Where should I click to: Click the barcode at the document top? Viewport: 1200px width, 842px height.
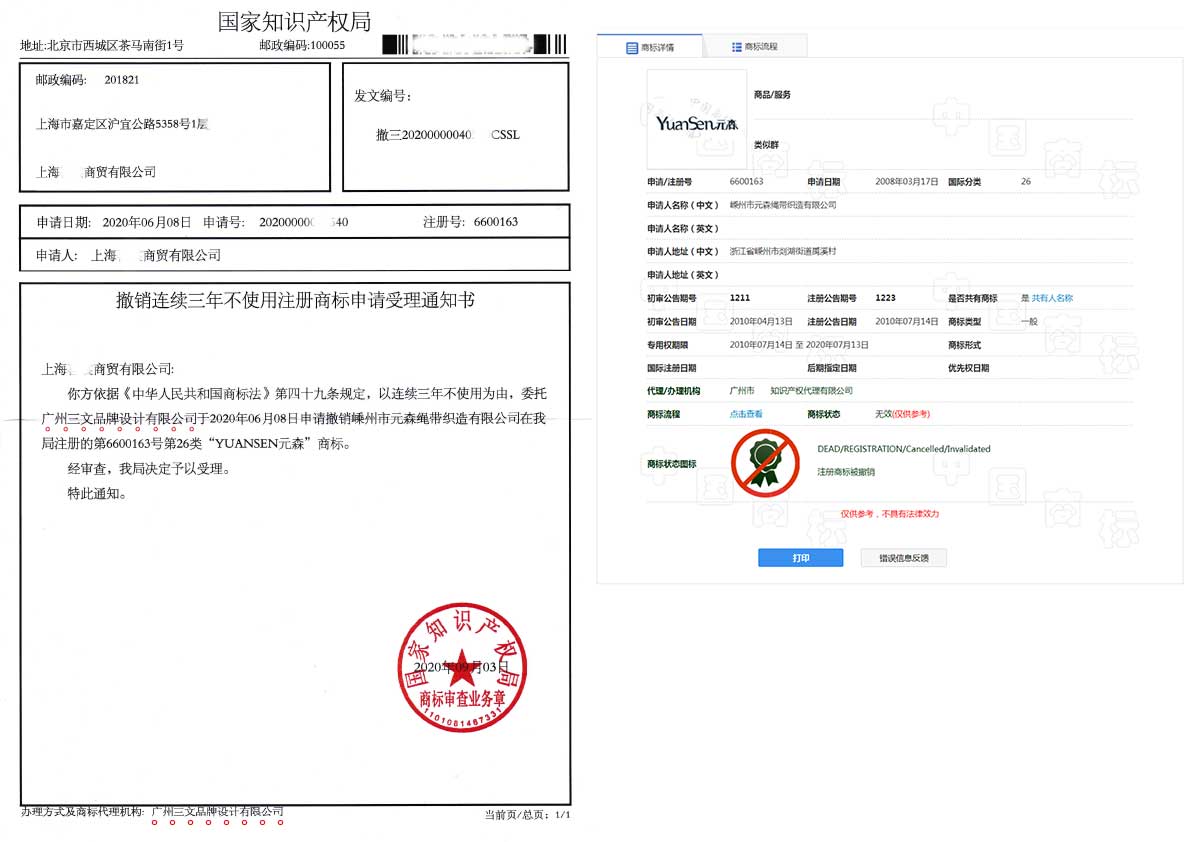pyautogui.click(x=475, y=44)
